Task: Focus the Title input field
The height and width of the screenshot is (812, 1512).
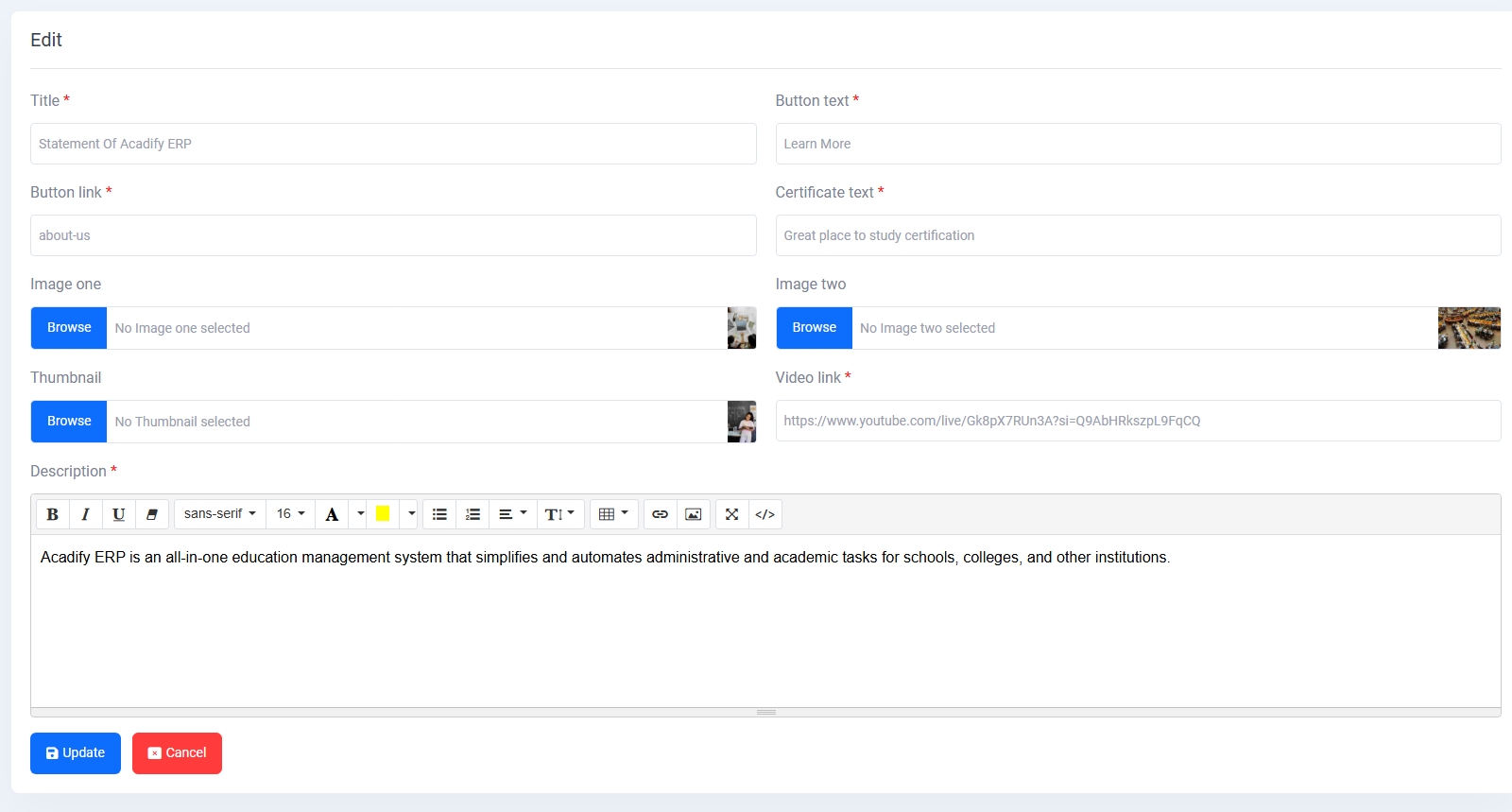Action: (393, 144)
